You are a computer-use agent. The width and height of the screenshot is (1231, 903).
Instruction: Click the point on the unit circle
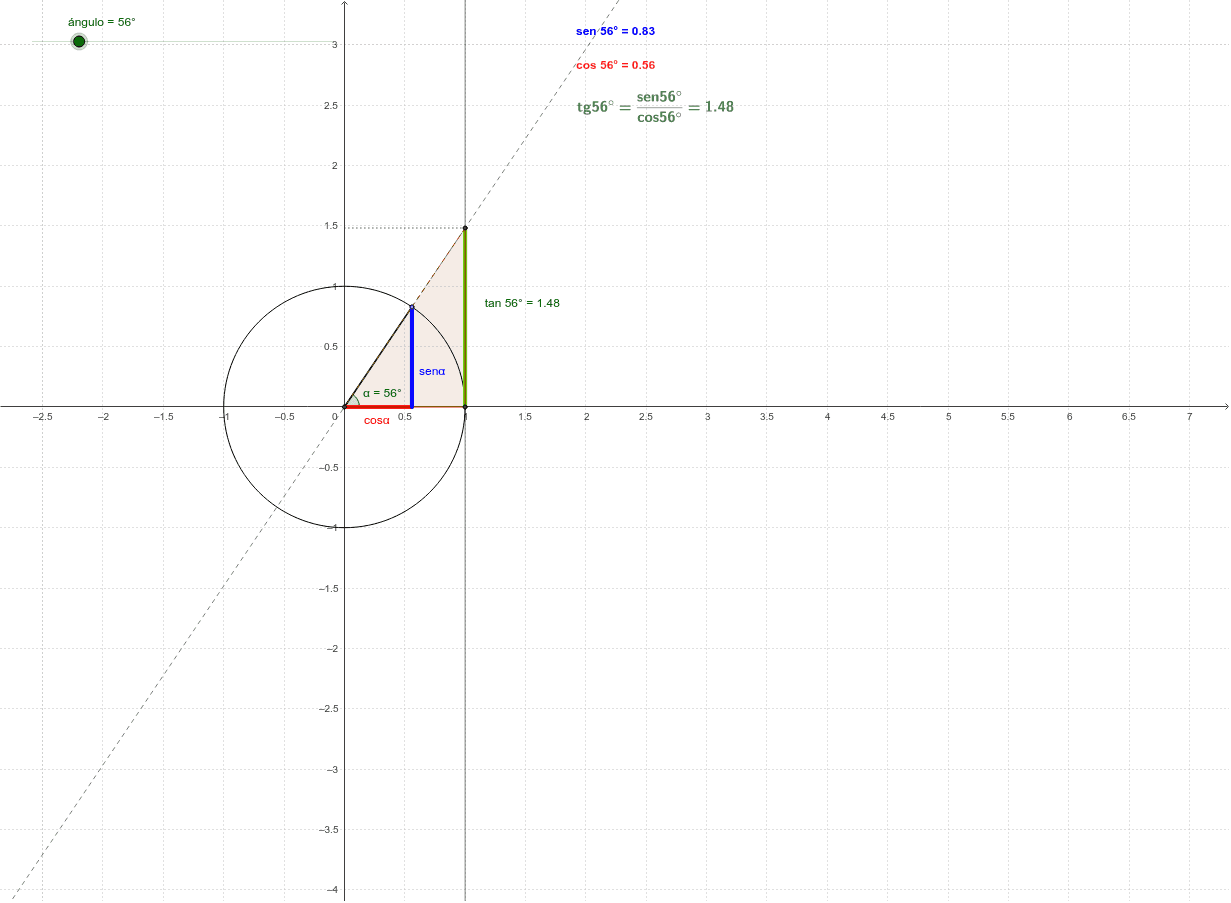click(412, 307)
